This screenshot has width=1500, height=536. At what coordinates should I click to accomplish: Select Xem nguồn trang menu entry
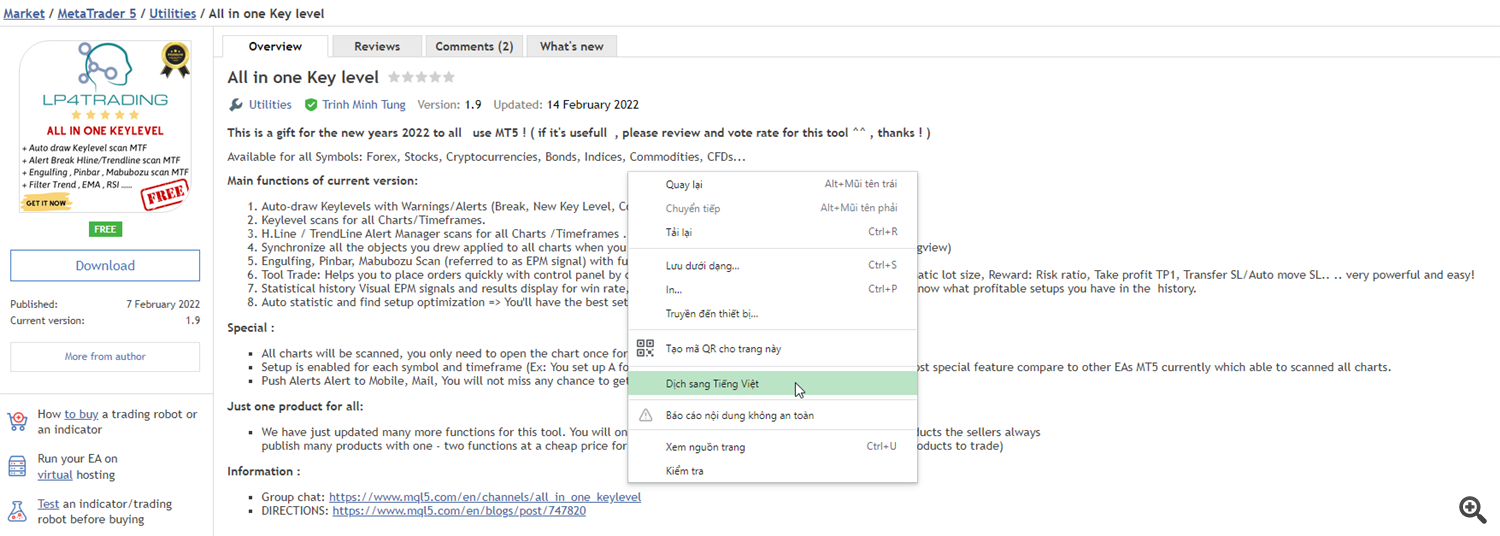coord(772,447)
